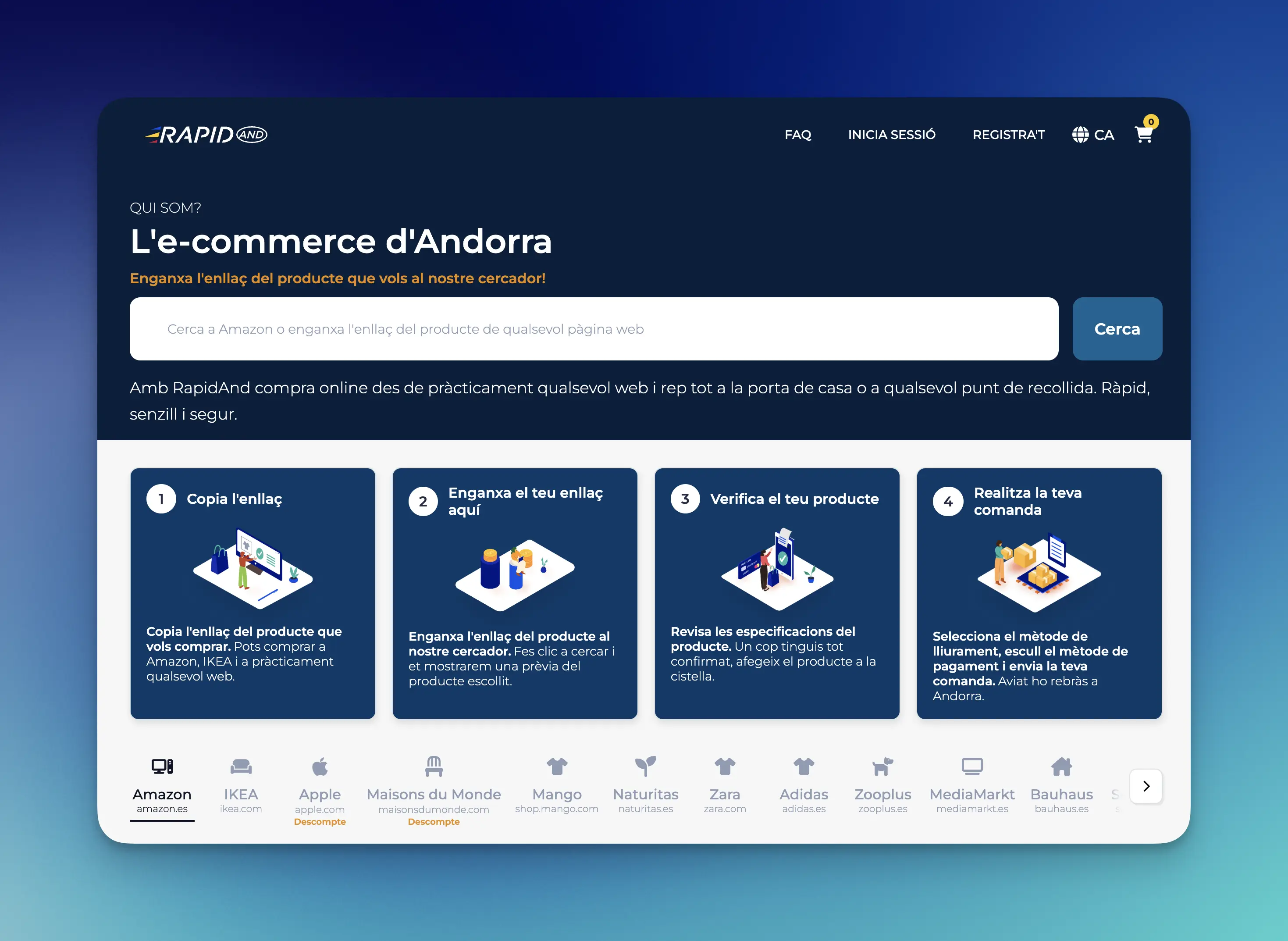Click the adidas.es link text
The image size is (1288, 941).
point(804,809)
